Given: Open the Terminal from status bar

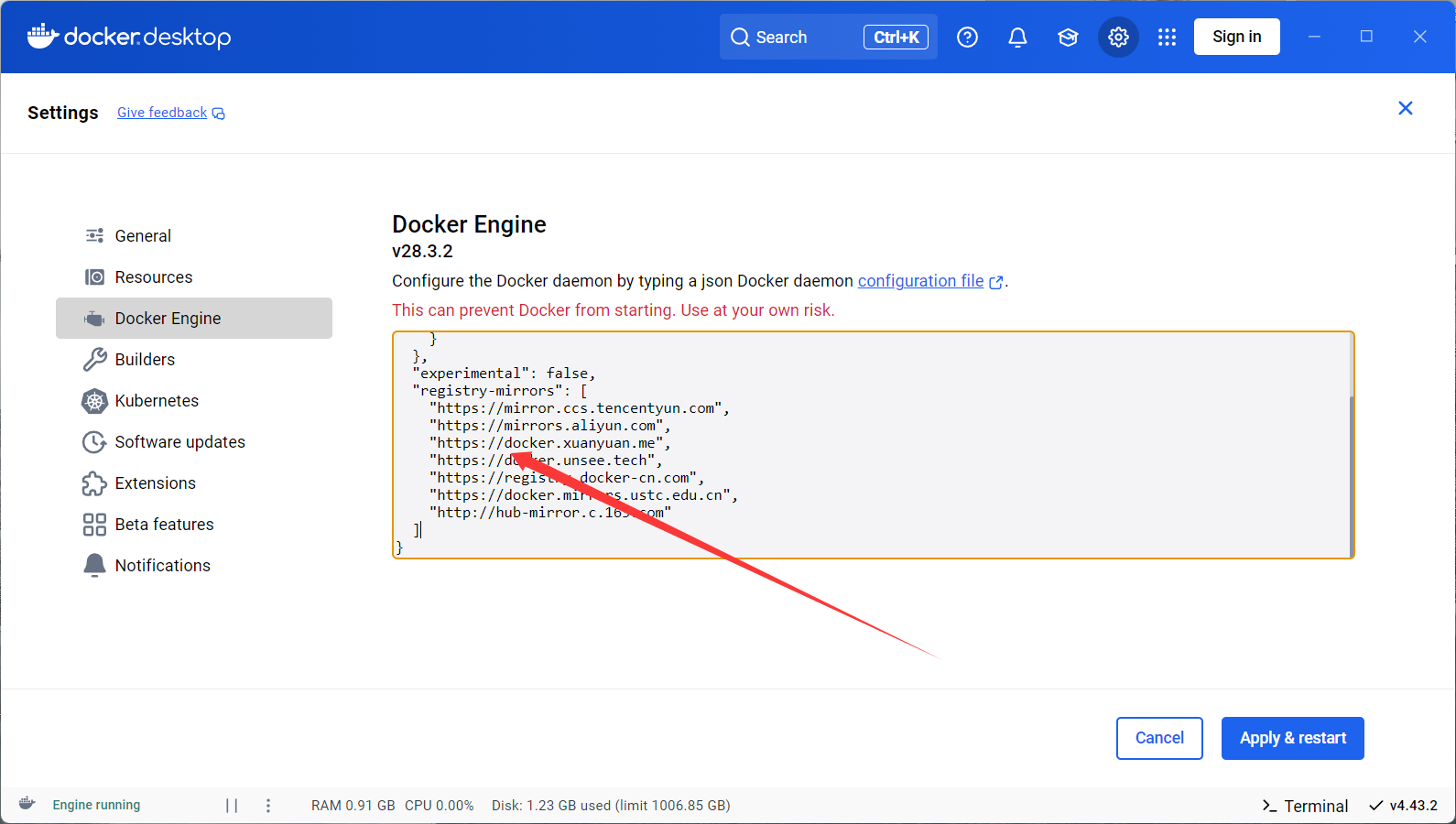Looking at the screenshot, I should click(x=1305, y=806).
